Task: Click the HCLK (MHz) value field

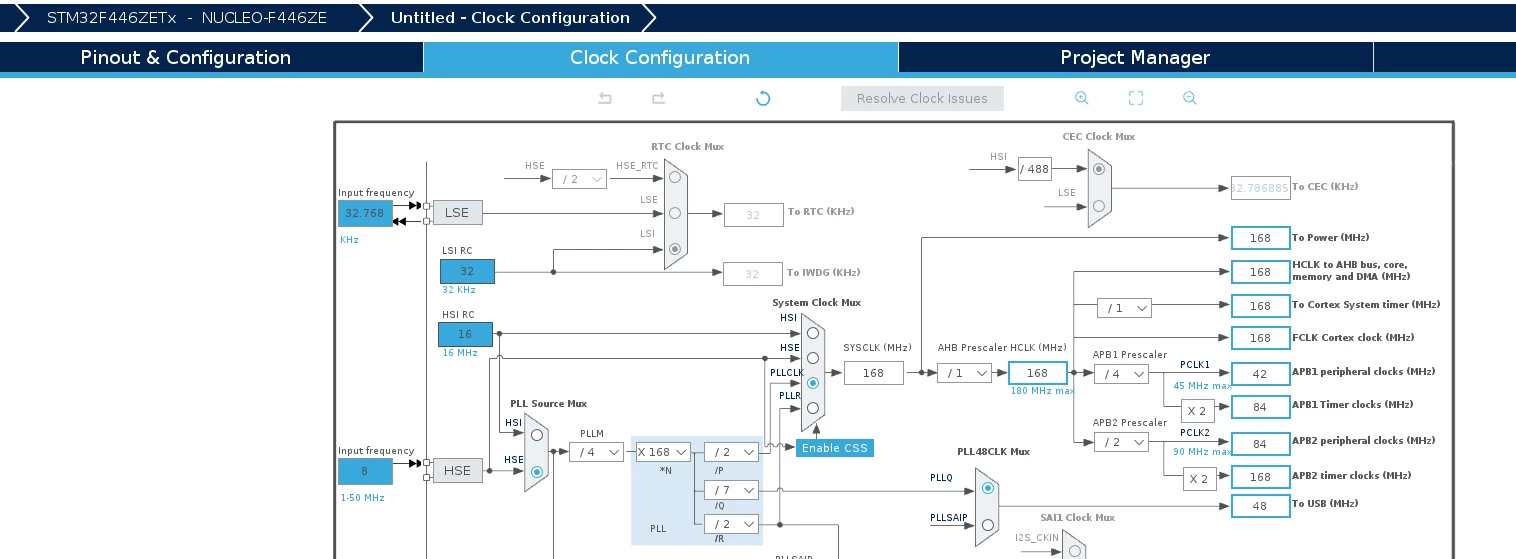Action: coord(1038,373)
